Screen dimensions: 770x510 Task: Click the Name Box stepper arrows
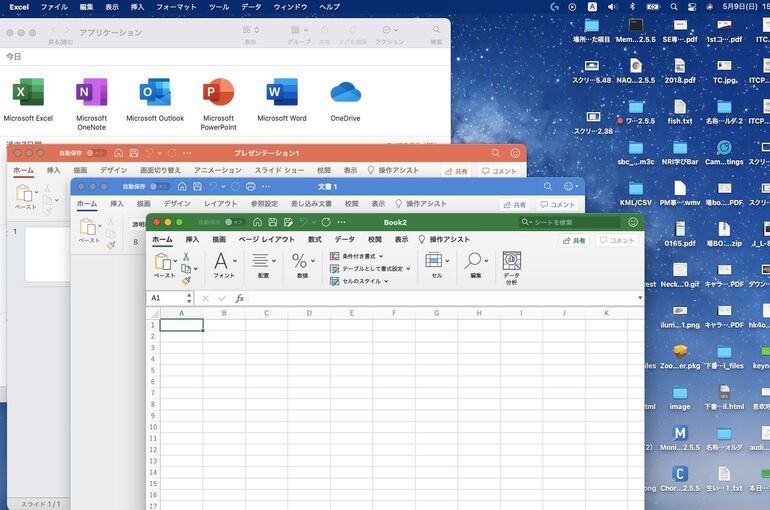(x=189, y=298)
